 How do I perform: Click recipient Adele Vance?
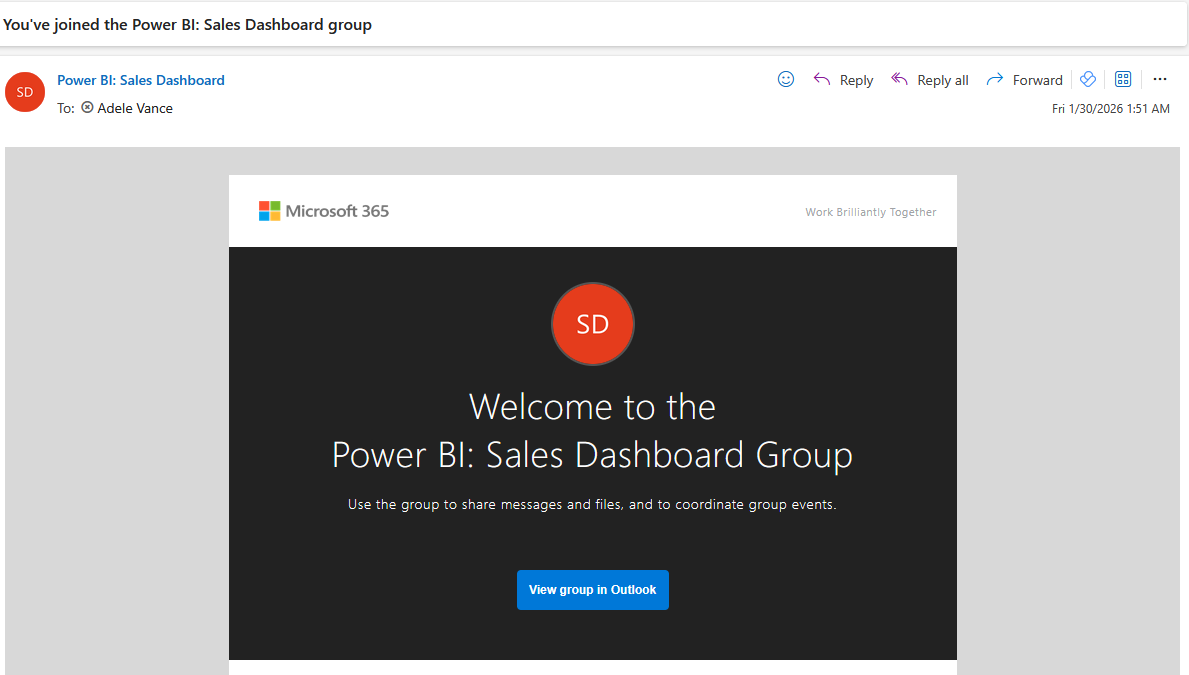point(135,108)
